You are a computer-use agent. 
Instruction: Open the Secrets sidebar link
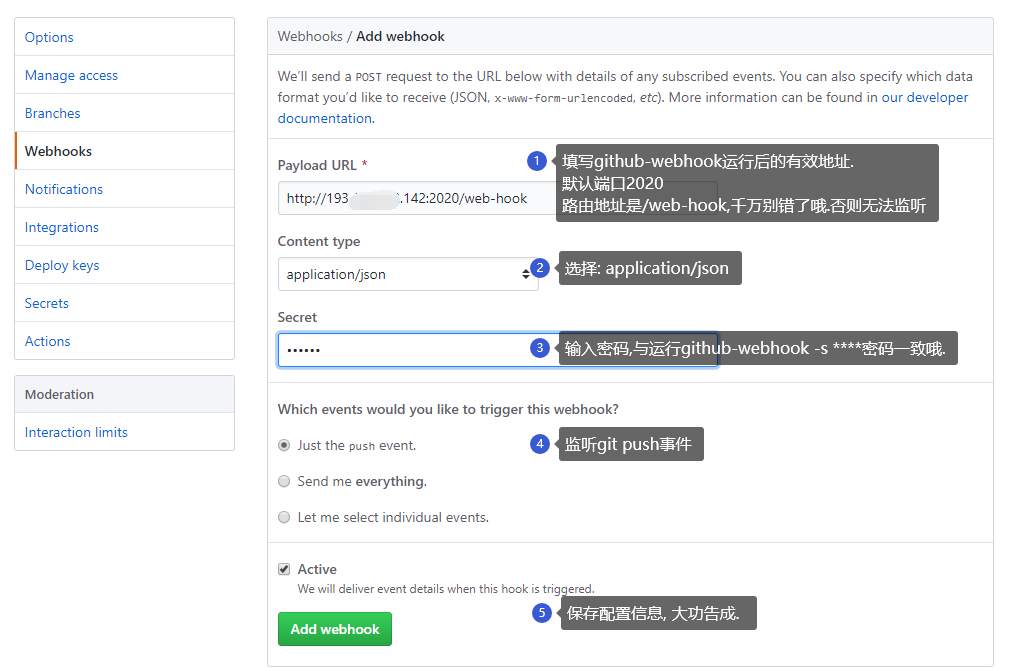(46, 302)
